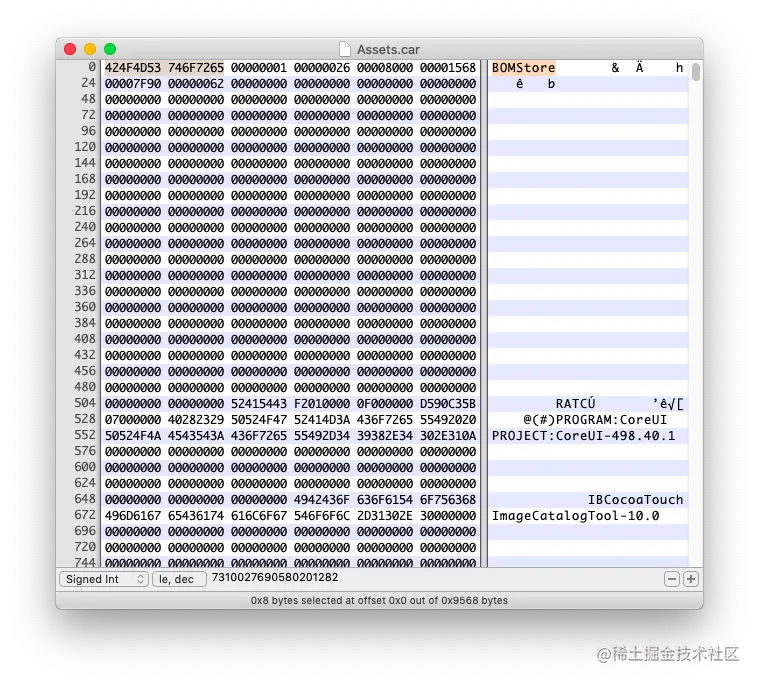759x683 pixels.
Task: Click line offset 504 in the gutter
Action: pos(85,403)
